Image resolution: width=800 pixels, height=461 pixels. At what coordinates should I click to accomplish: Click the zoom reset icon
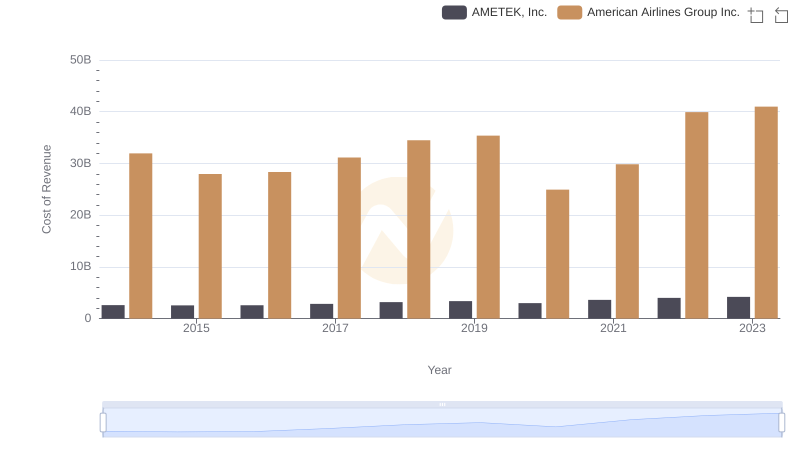(781, 15)
